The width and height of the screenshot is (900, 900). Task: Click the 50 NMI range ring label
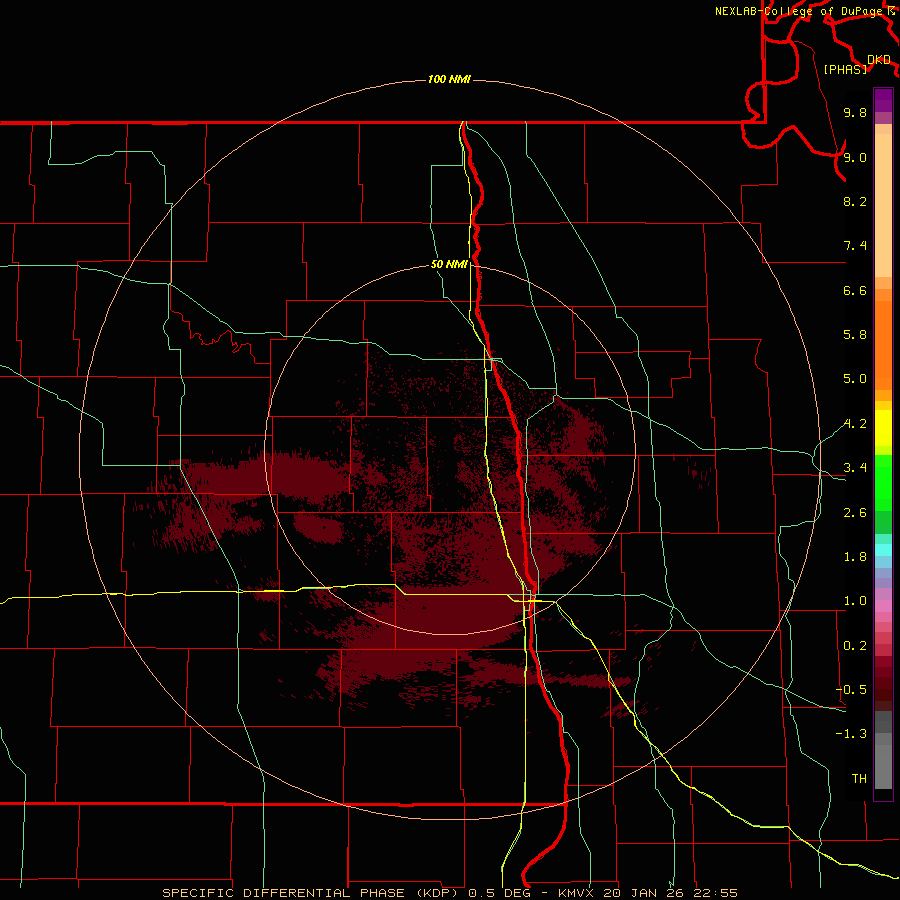pos(449,265)
